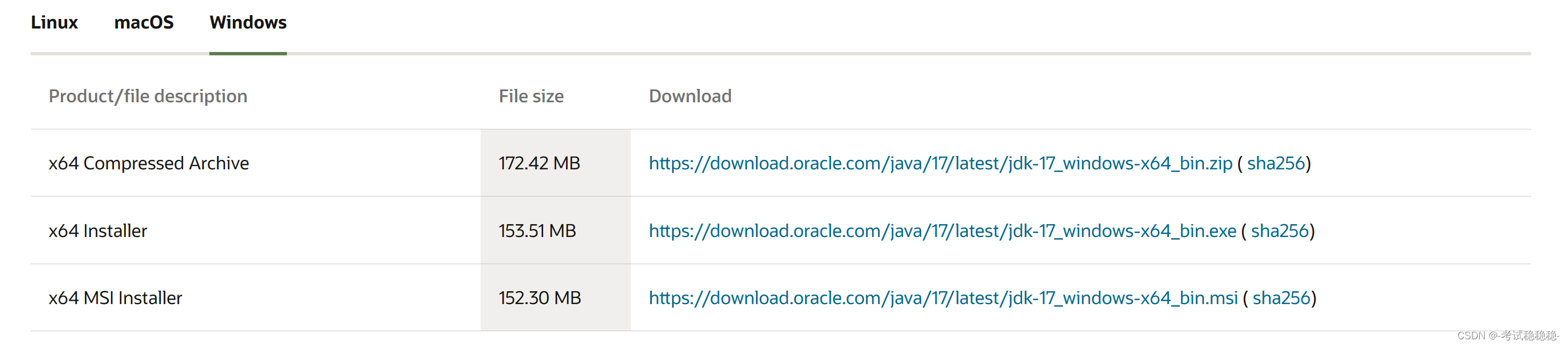Select the x64 Installer row label
Image resolution: width=1568 pixels, height=346 pixels.
(x=98, y=231)
